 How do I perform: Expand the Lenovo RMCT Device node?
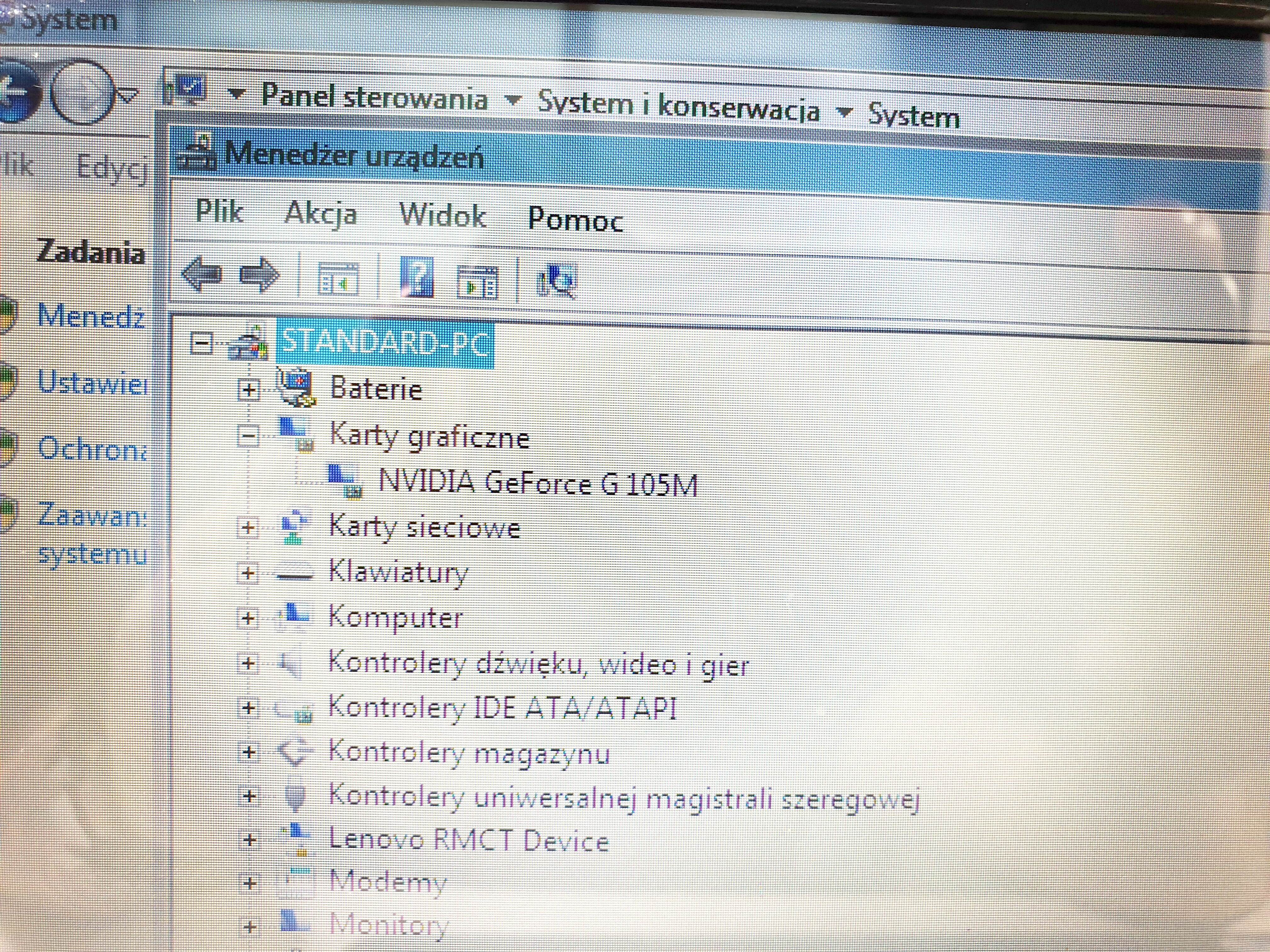point(249,840)
